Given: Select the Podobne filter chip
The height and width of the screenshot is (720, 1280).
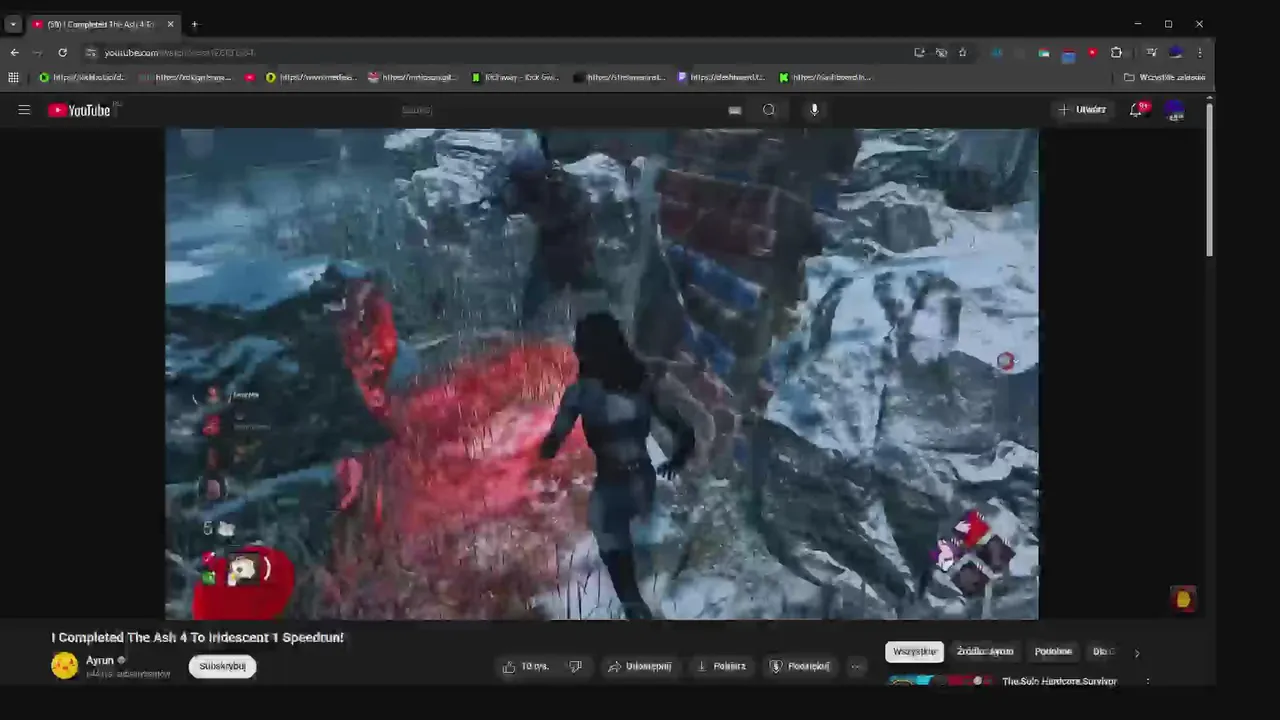Looking at the screenshot, I should (1053, 651).
